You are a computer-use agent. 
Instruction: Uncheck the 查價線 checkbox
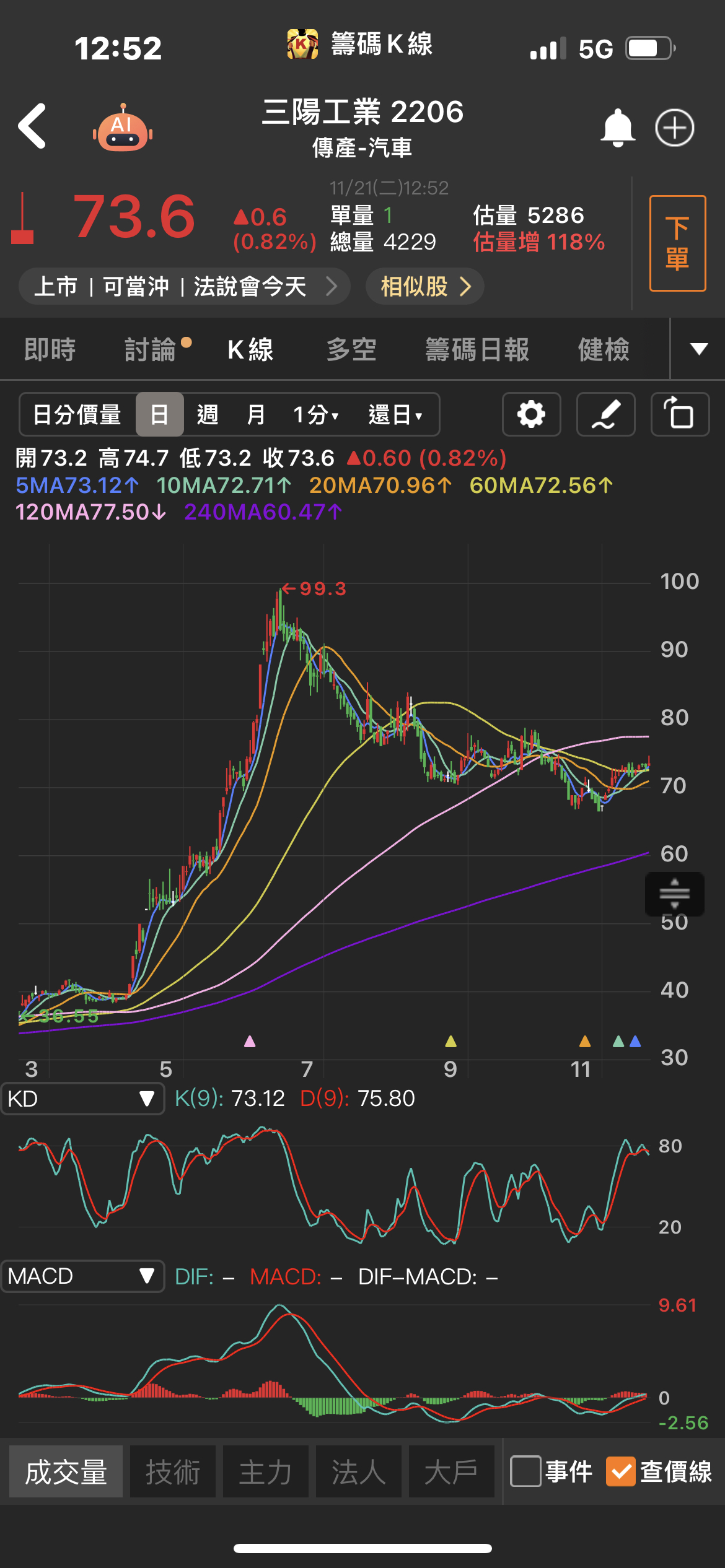pos(620,1471)
